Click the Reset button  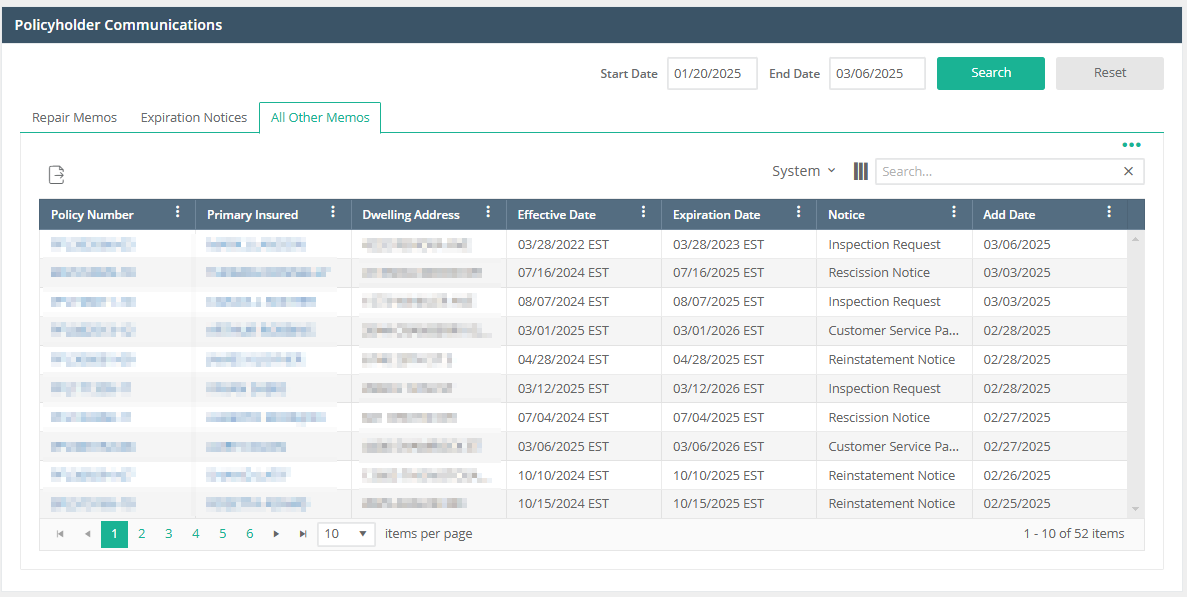pyautogui.click(x=1109, y=73)
